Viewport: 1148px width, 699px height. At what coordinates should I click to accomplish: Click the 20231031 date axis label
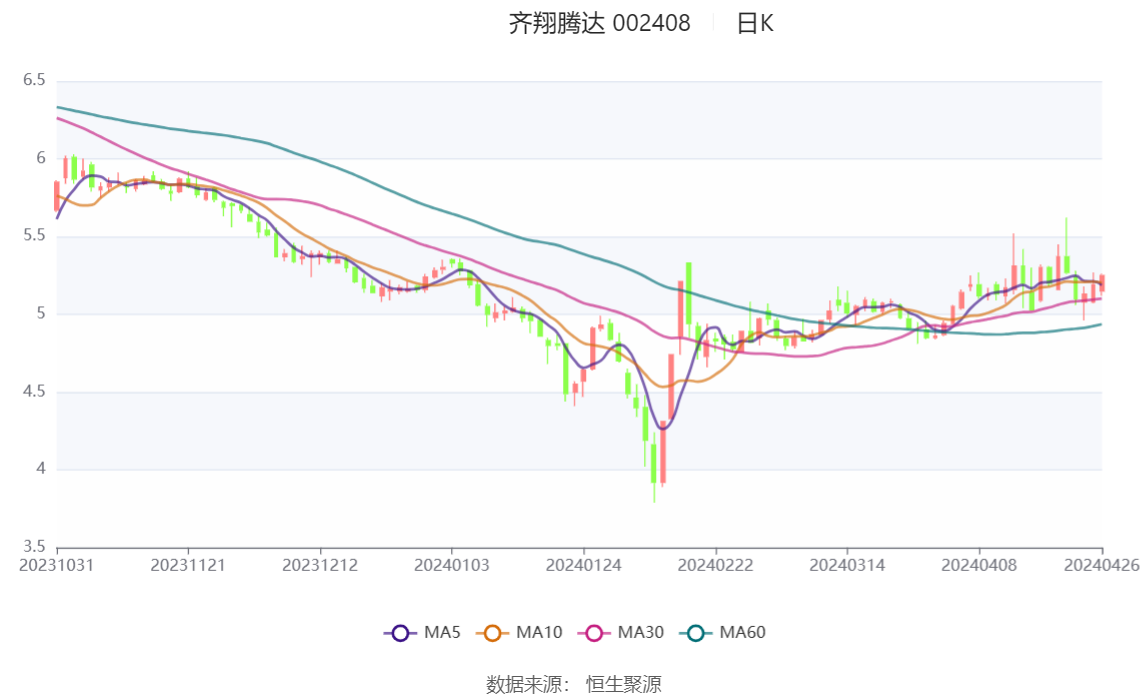56,565
